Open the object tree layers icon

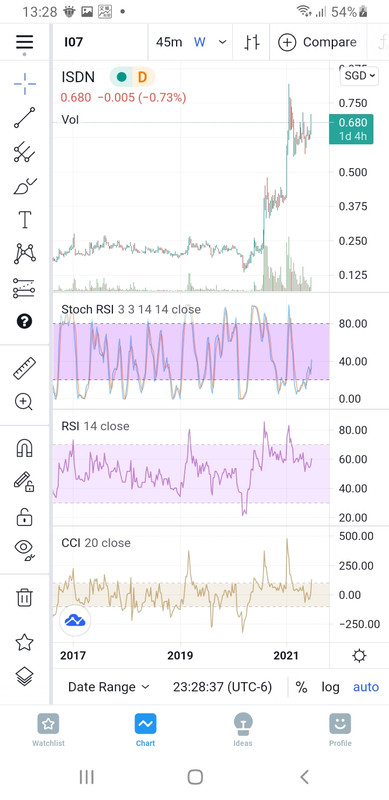[25, 677]
